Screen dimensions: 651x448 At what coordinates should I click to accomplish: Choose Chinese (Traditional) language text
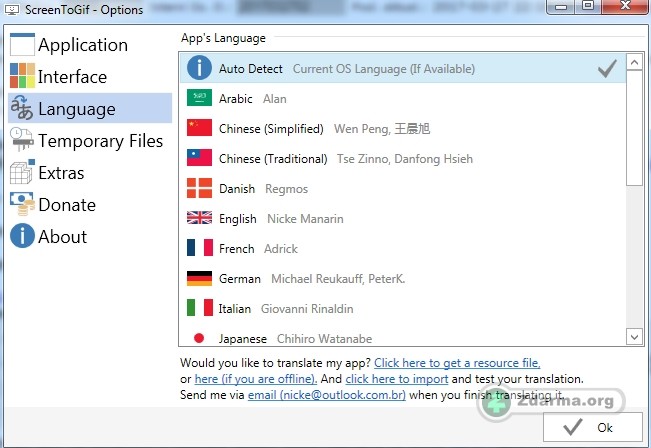coord(273,159)
